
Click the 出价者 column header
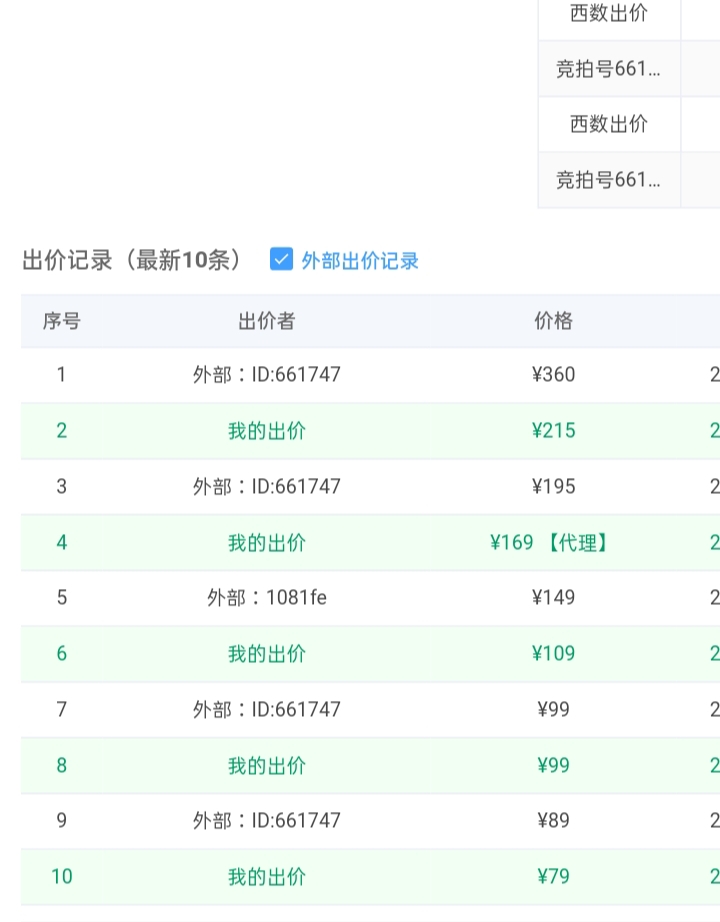[266, 321]
